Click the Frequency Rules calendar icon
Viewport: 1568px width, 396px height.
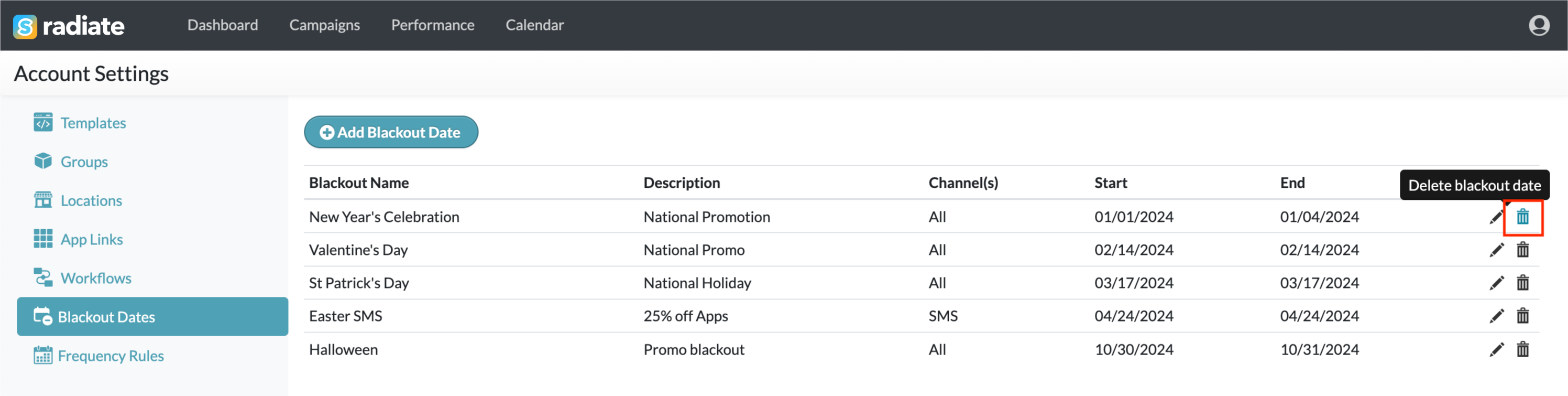point(42,355)
